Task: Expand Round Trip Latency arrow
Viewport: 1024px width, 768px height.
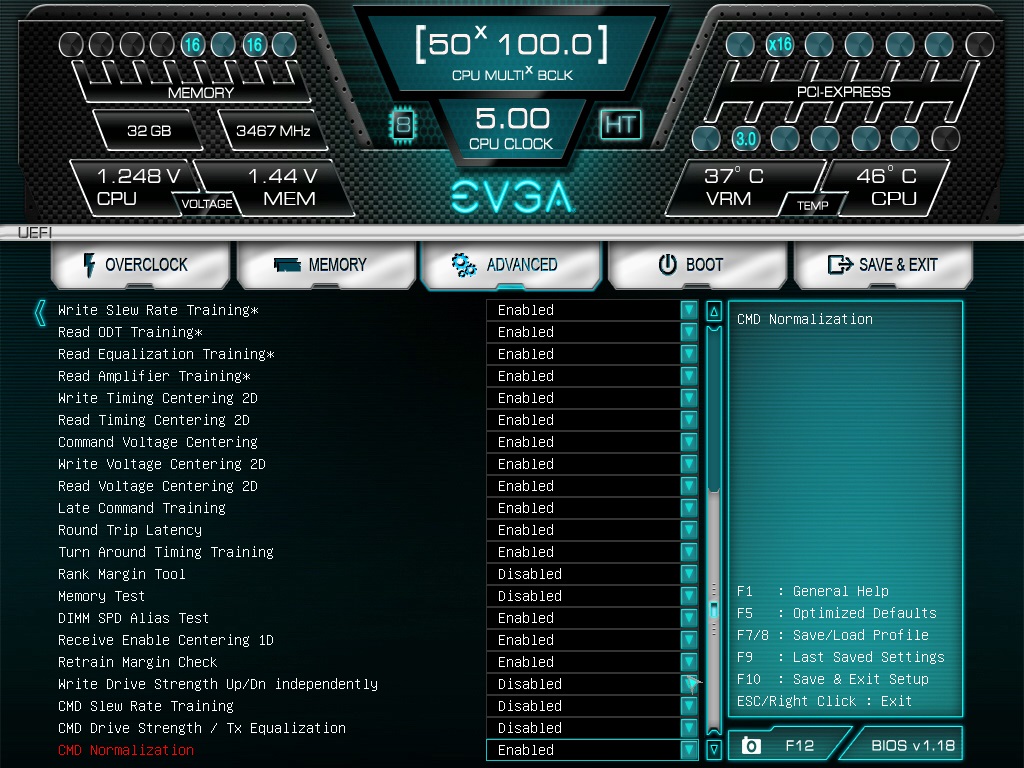Action: (x=688, y=530)
